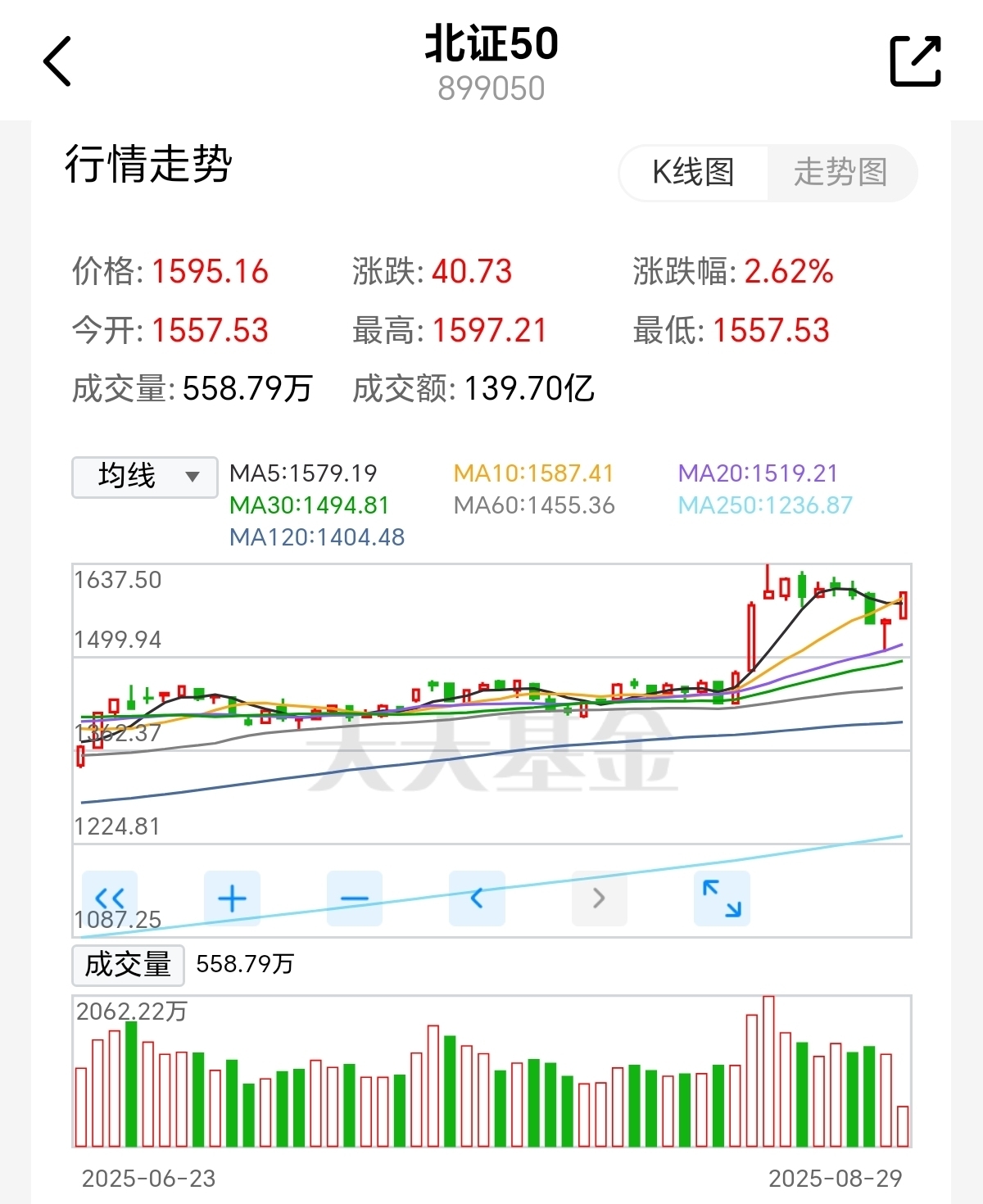Switch to 走势图 tab
983x1204 pixels.
tap(841, 173)
